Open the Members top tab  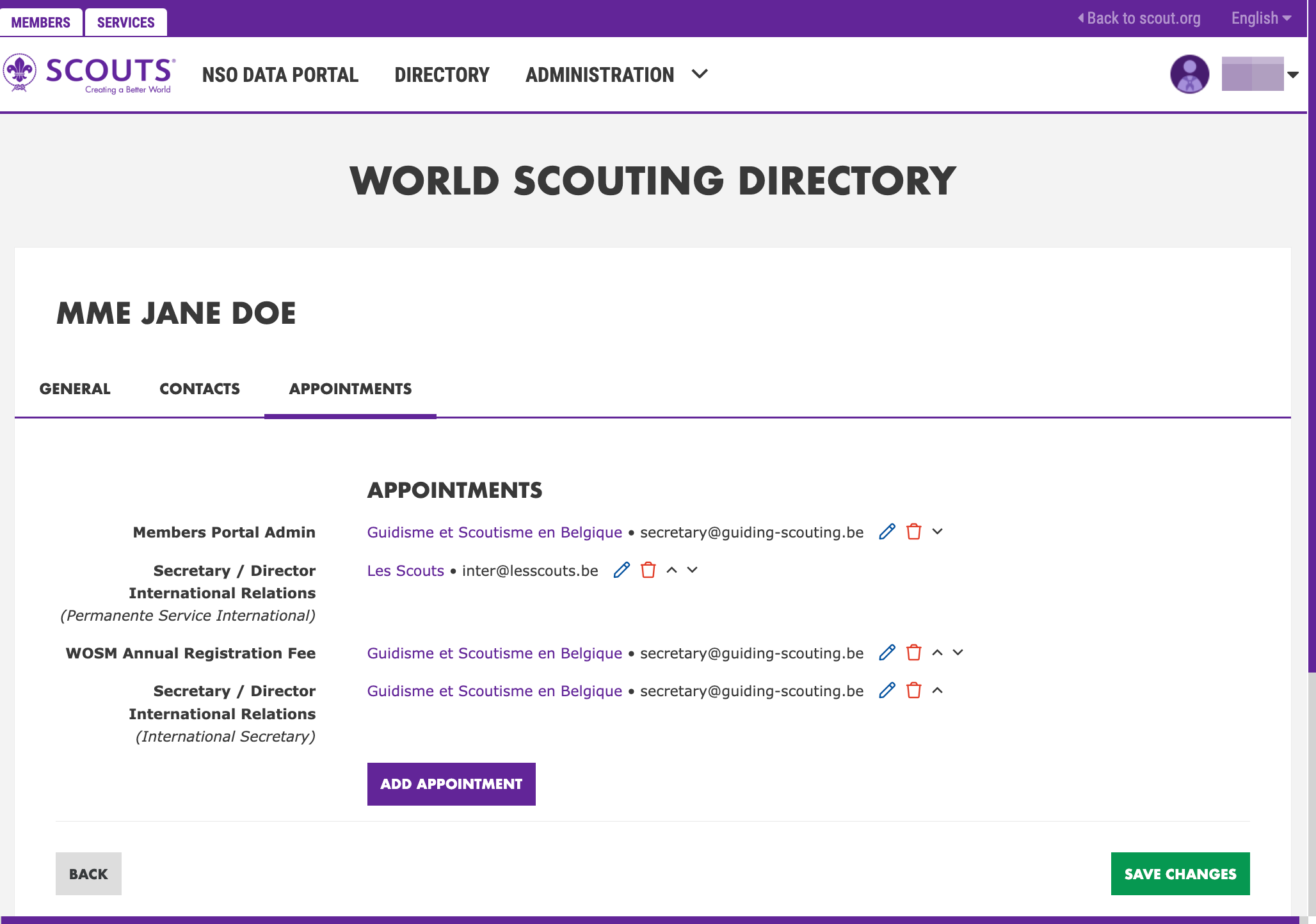click(x=41, y=22)
